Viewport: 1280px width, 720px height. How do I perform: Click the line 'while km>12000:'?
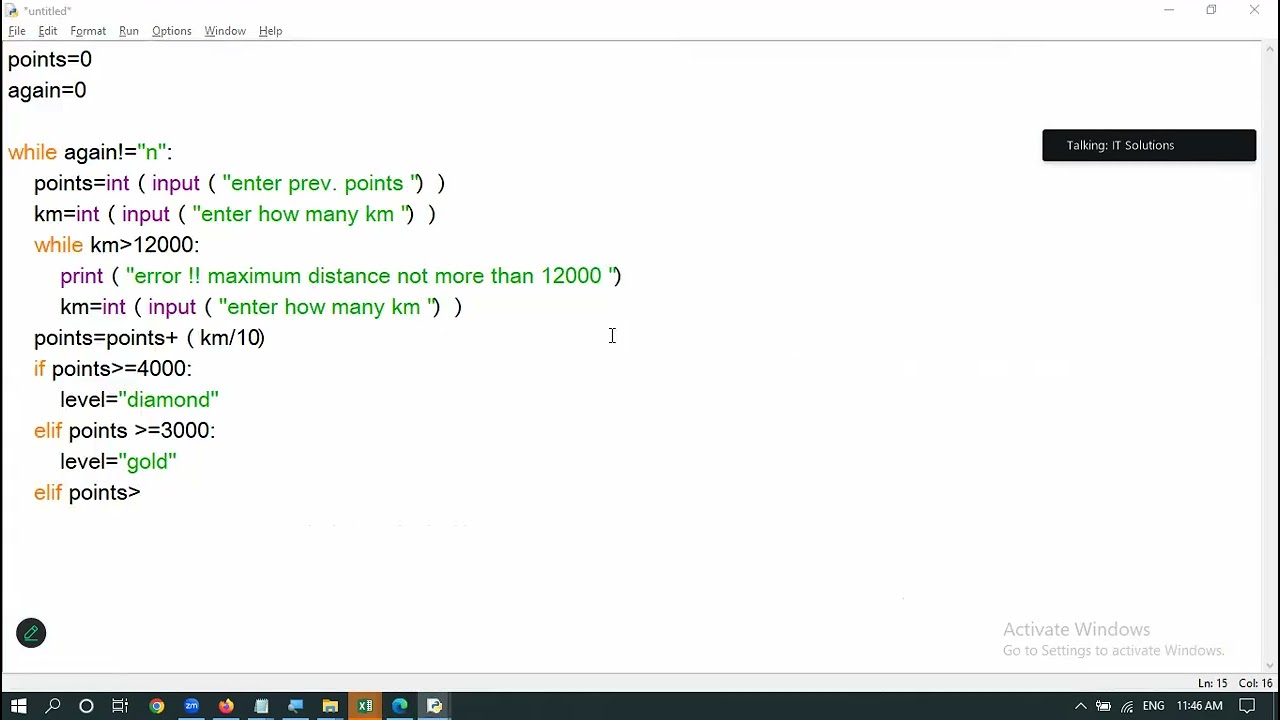117,245
